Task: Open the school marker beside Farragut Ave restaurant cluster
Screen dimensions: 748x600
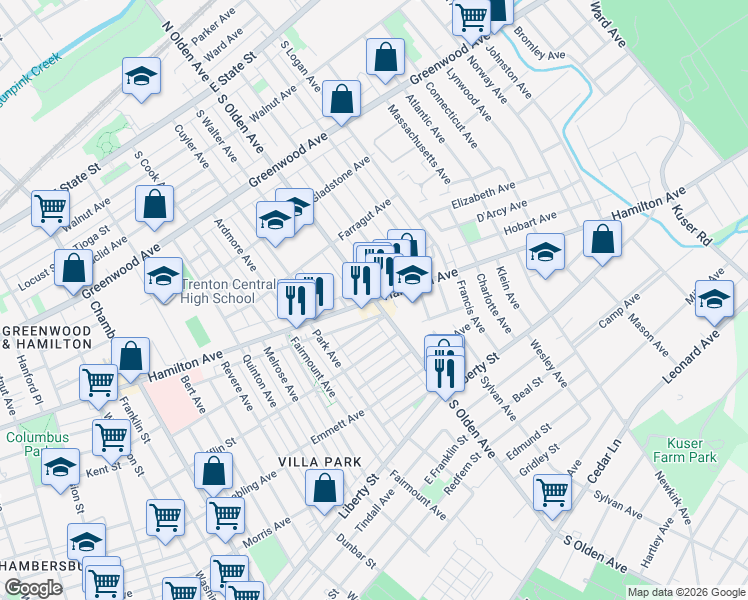Action: point(412,276)
